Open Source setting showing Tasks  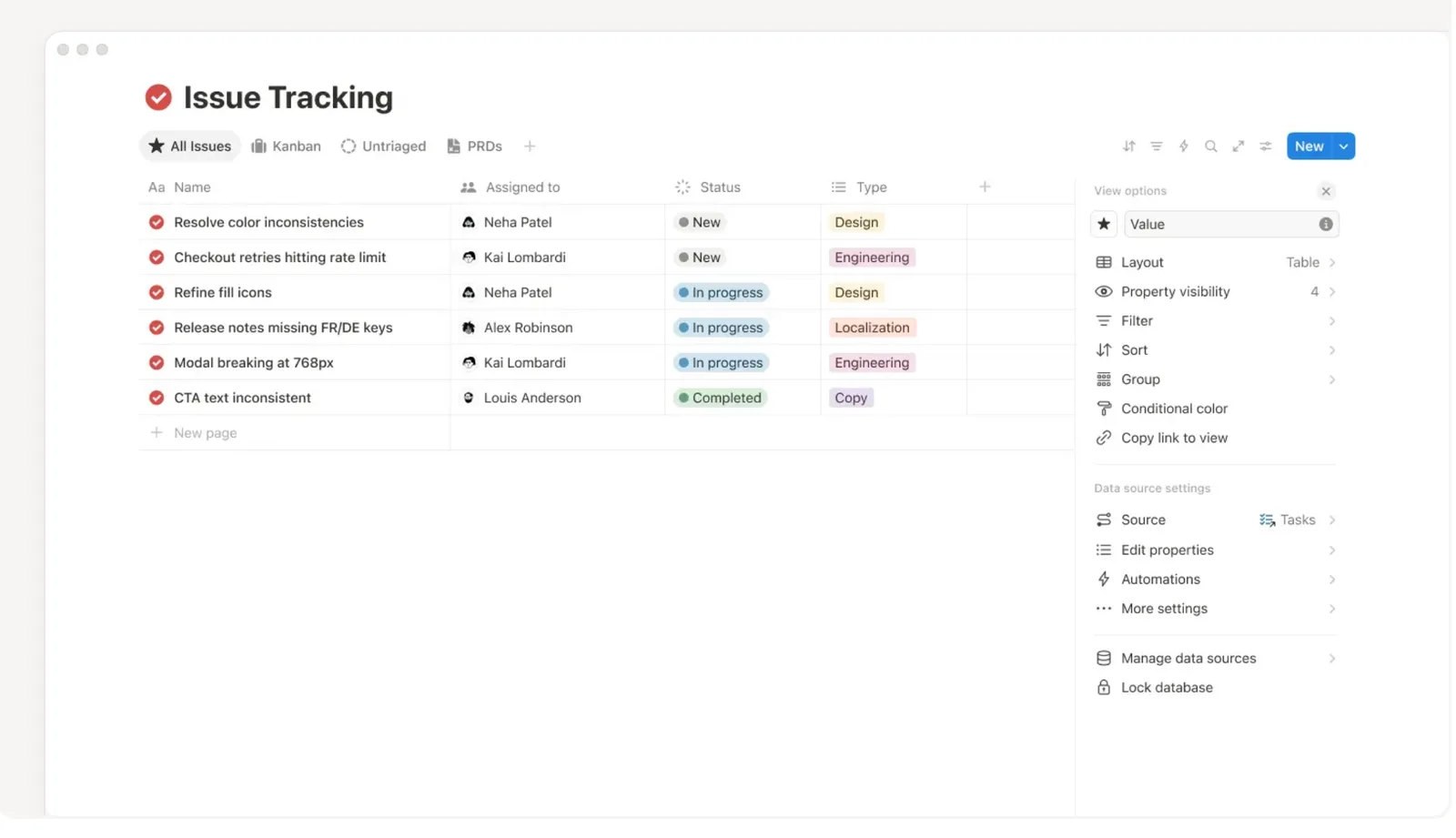coord(1216,520)
